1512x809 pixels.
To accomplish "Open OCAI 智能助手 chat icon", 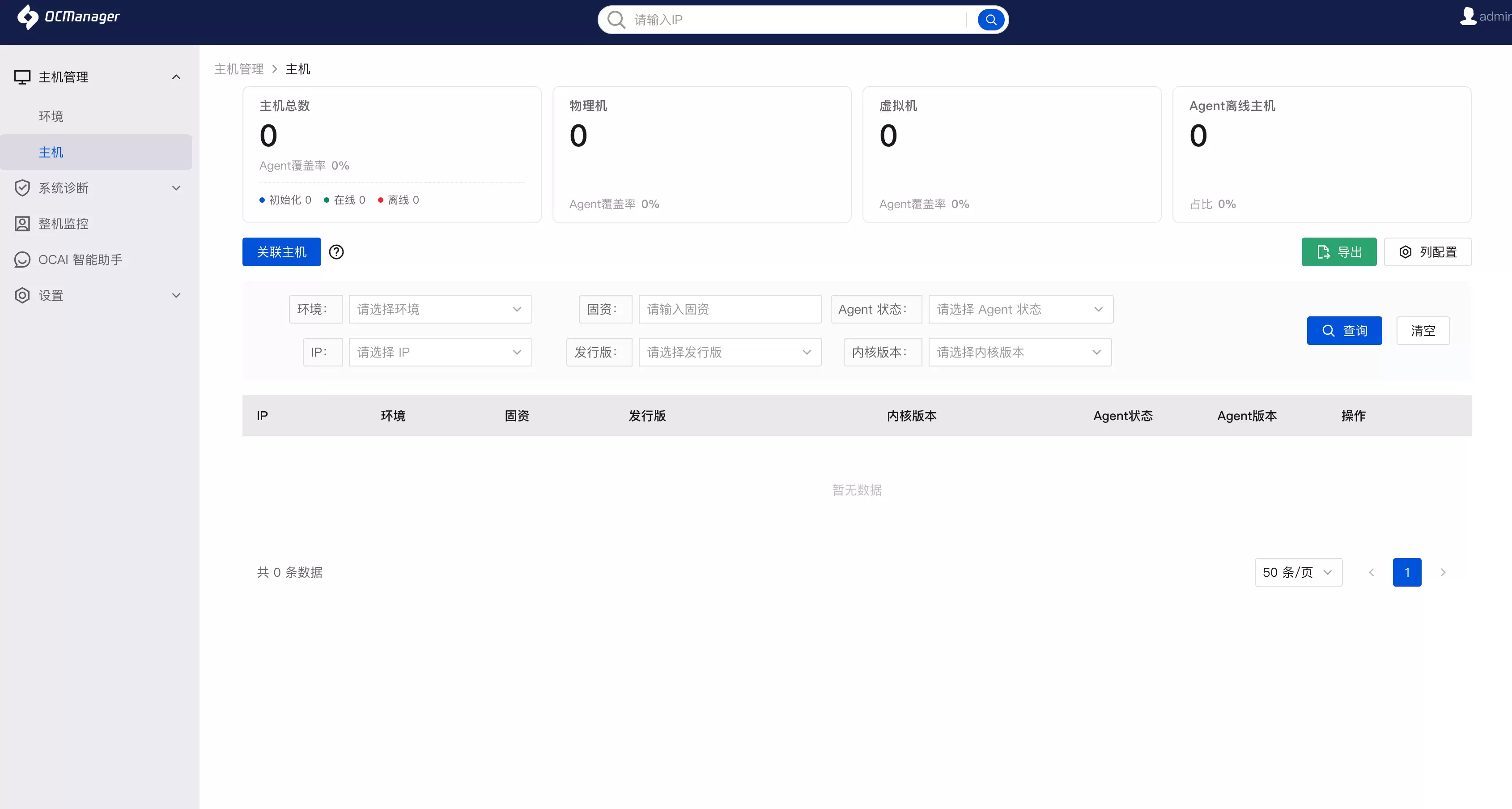I will [x=22, y=260].
